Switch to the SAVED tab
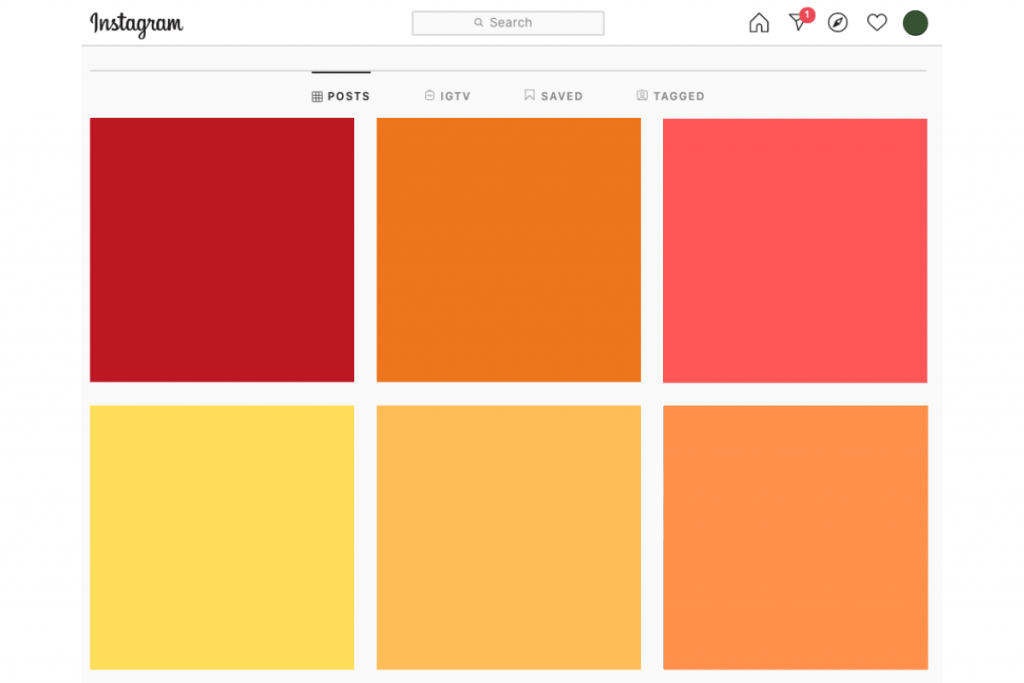The image size is (1024, 683). point(553,96)
